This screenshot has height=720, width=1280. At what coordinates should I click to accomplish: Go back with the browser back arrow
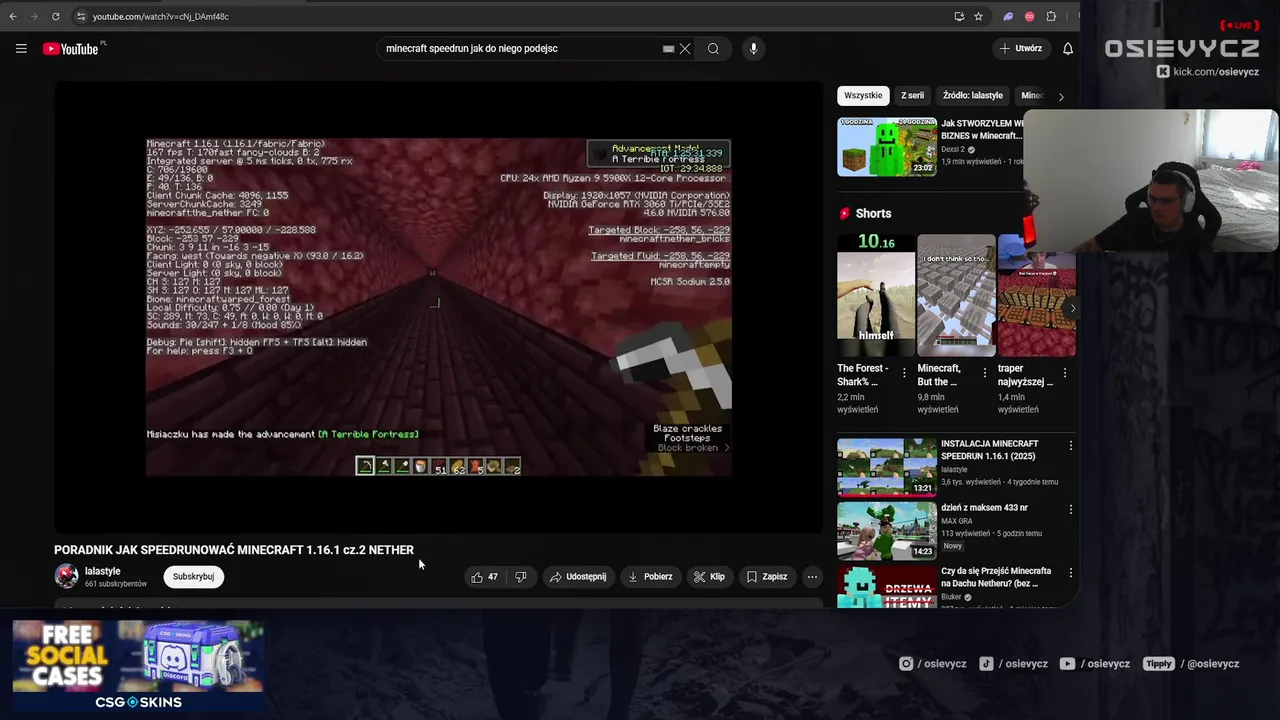(x=13, y=16)
